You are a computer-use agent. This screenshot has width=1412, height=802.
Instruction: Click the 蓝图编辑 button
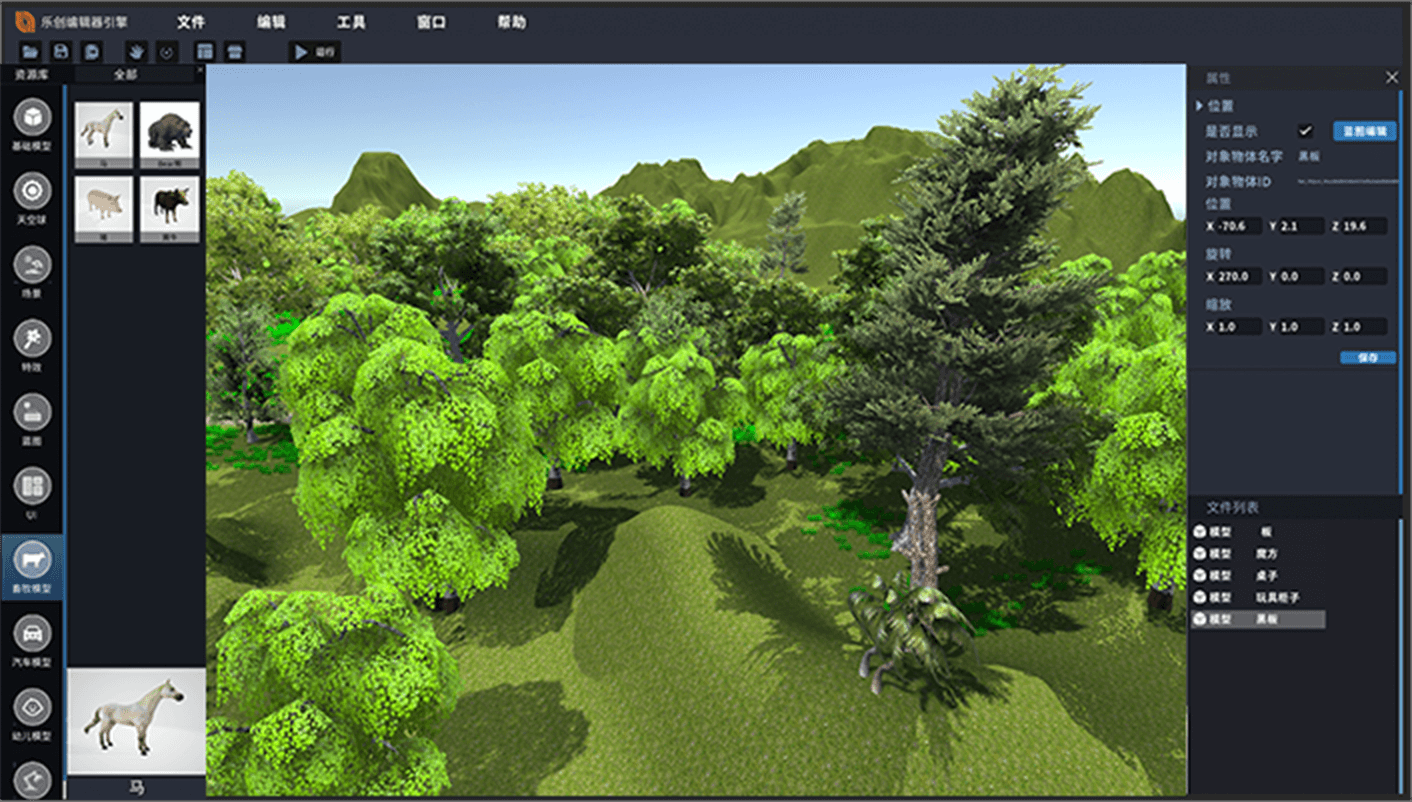pos(1364,131)
